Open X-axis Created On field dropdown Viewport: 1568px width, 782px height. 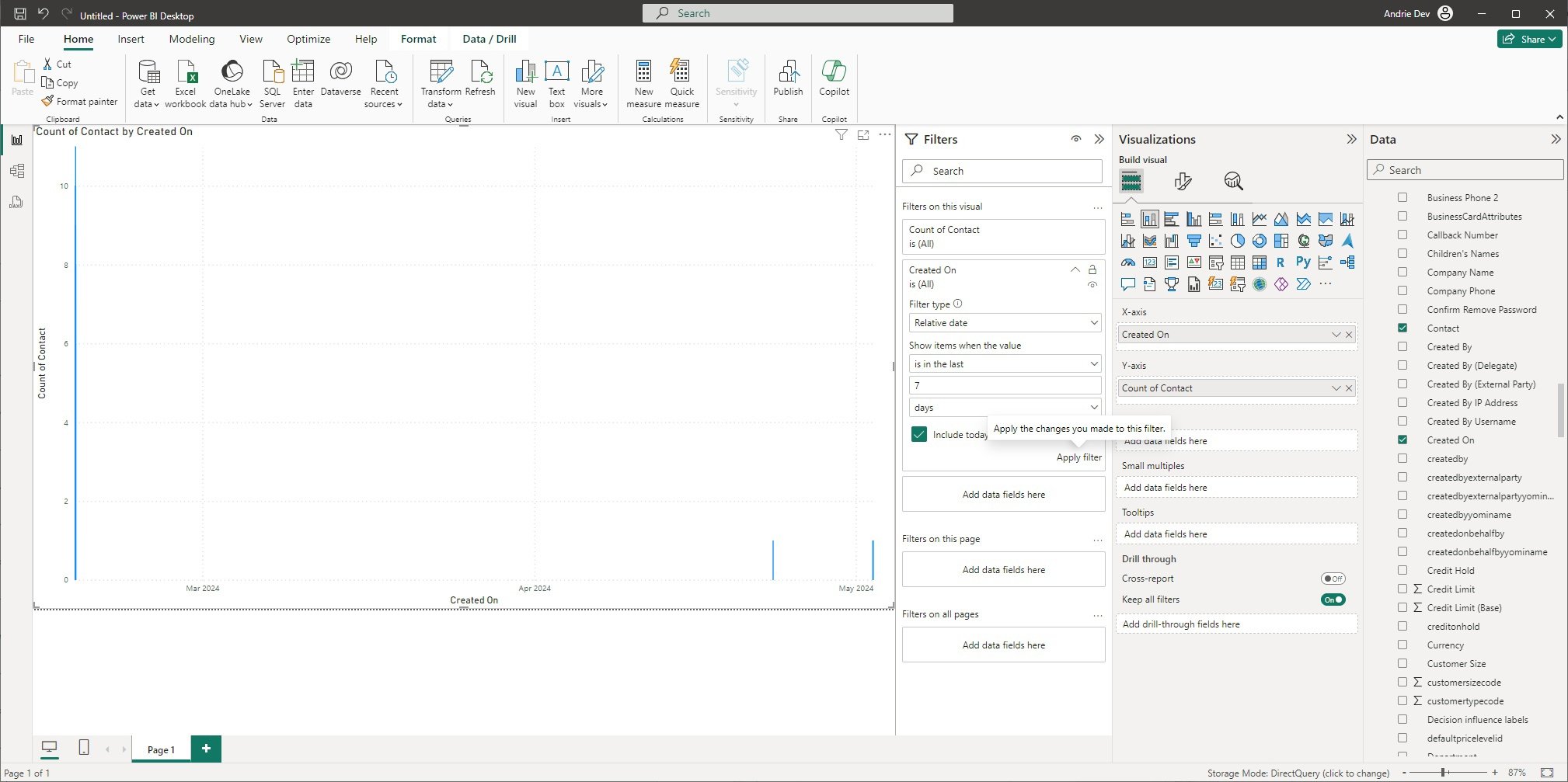coord(1336,335)
